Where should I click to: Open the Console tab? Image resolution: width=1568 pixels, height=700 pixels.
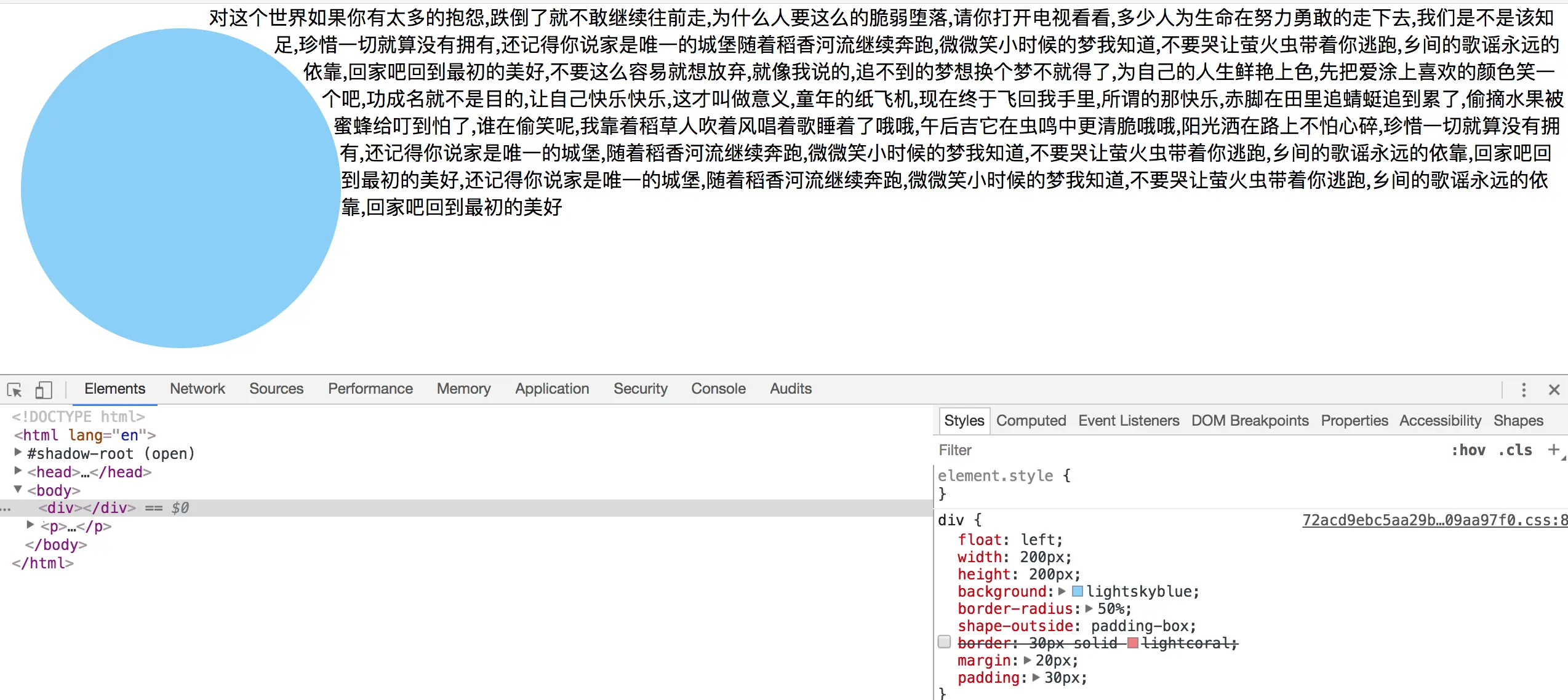click(x=718, y=389)
